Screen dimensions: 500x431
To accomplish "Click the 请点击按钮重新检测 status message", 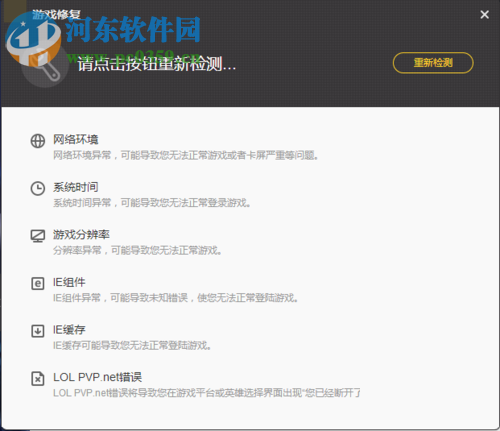I will click(x=157, y=63).
